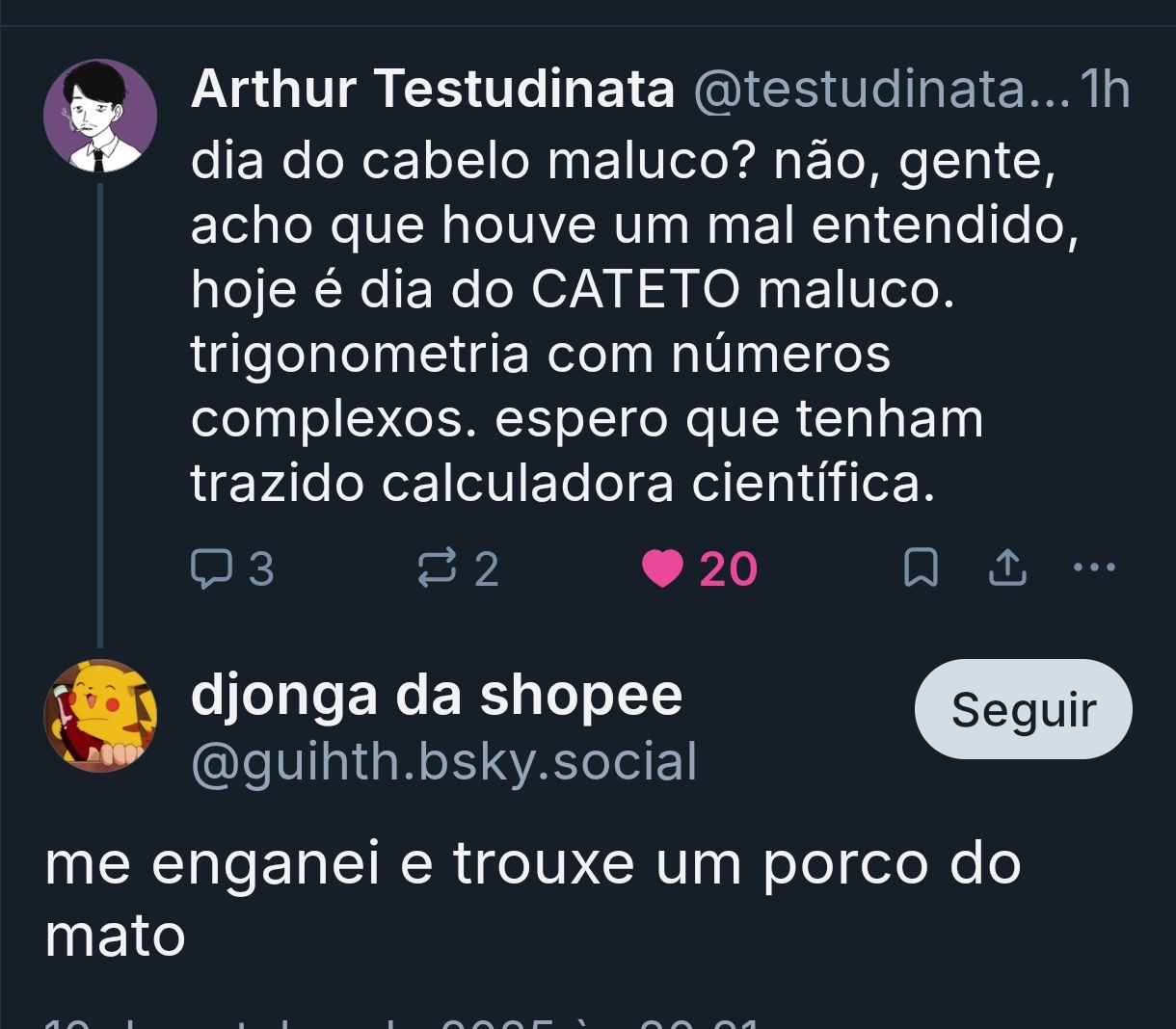Click the Pikachu avatar of djonga da shopee

click(100, 715)
